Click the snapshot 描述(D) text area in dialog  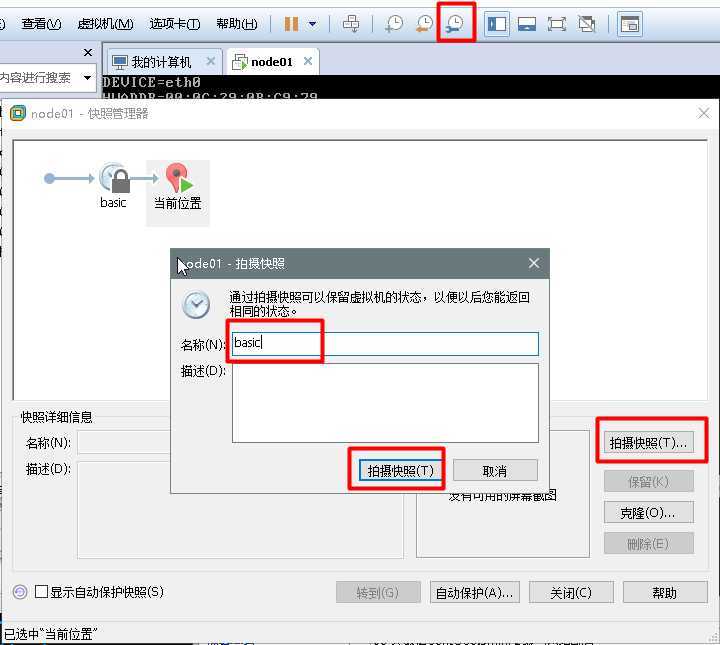coord(385,403)
